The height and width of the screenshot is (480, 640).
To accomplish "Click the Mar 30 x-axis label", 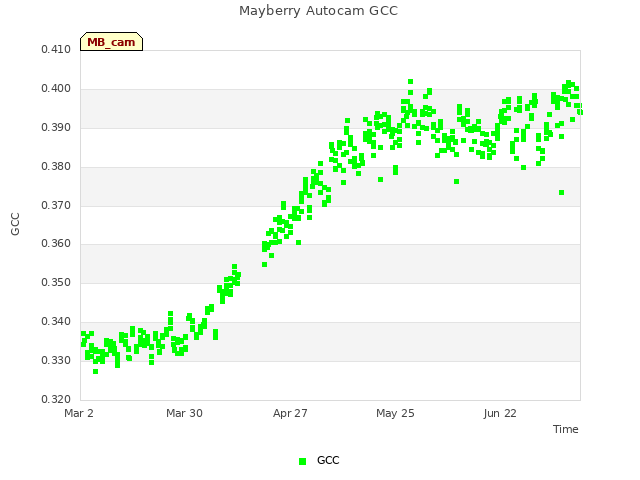I will tap(184, 413).
